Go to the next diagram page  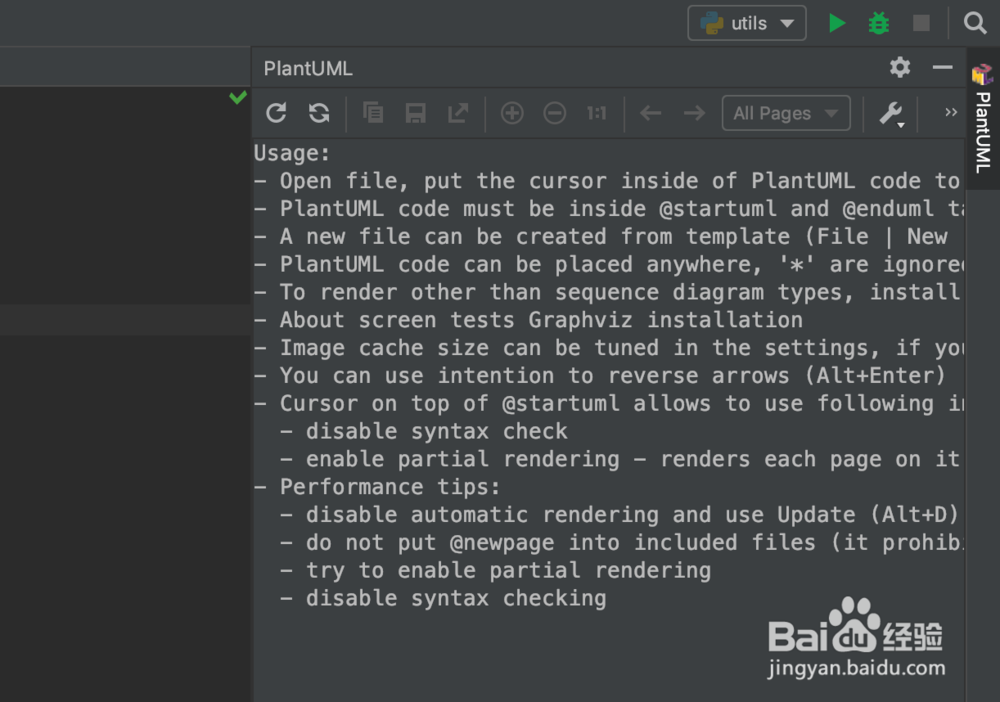point(694,113)
